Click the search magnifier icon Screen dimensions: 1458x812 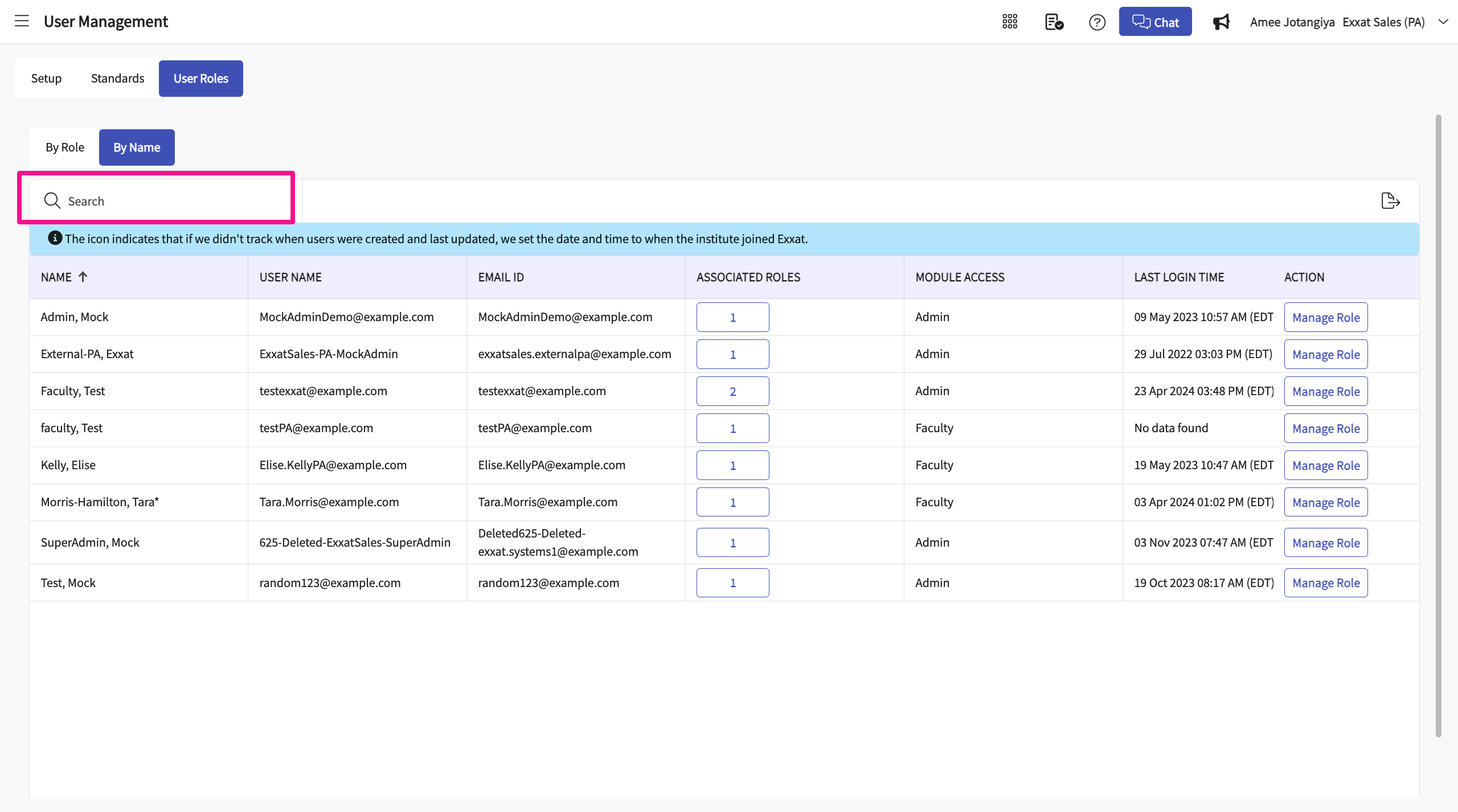click(52, 200)
